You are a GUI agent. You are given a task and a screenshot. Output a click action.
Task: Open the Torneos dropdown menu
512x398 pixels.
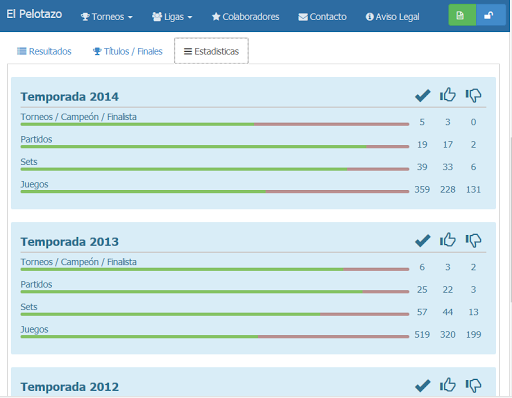point(107,17)
